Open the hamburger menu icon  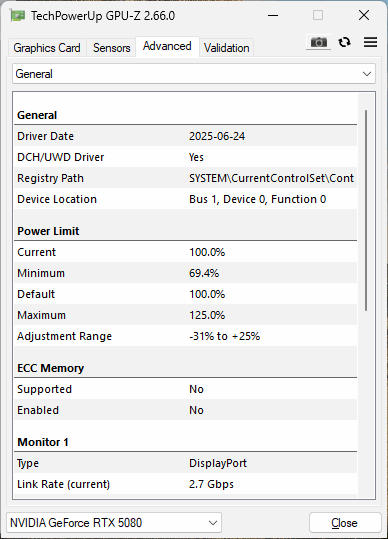click(x=370, y=42)
